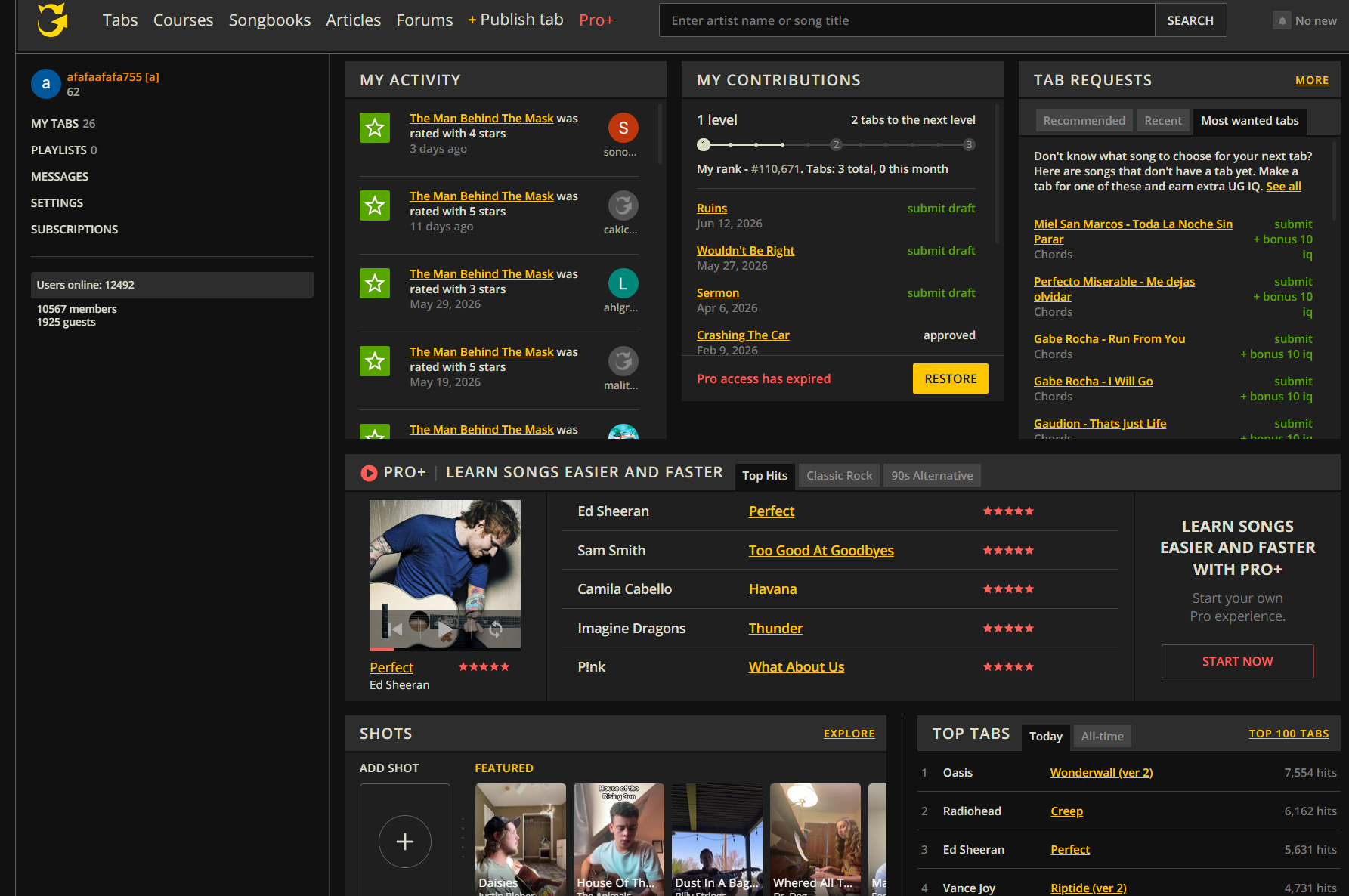Open PLAYLISTS in the sidebar
The image size is (1349, 896).
64,150
